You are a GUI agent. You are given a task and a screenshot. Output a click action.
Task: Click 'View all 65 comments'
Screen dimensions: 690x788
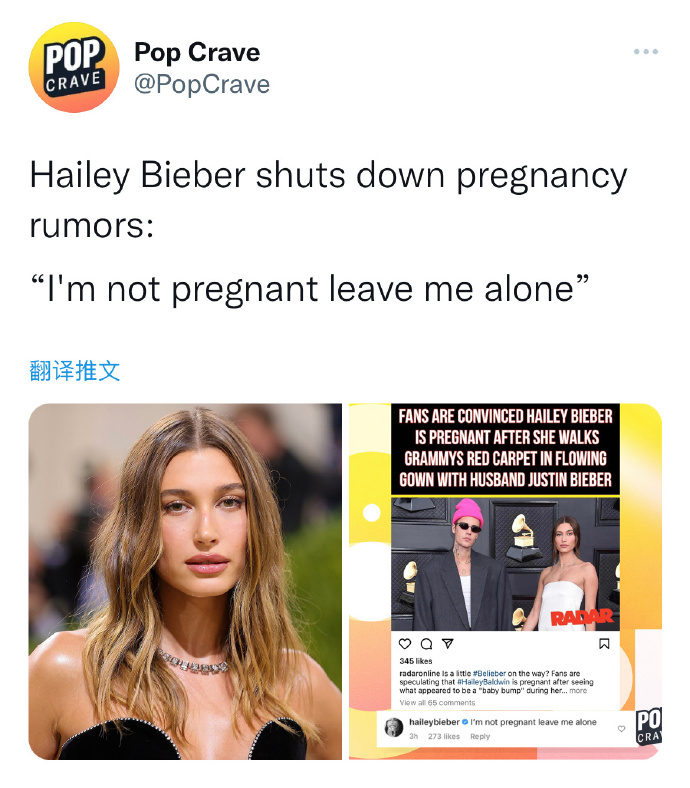[x=437, y=703]
